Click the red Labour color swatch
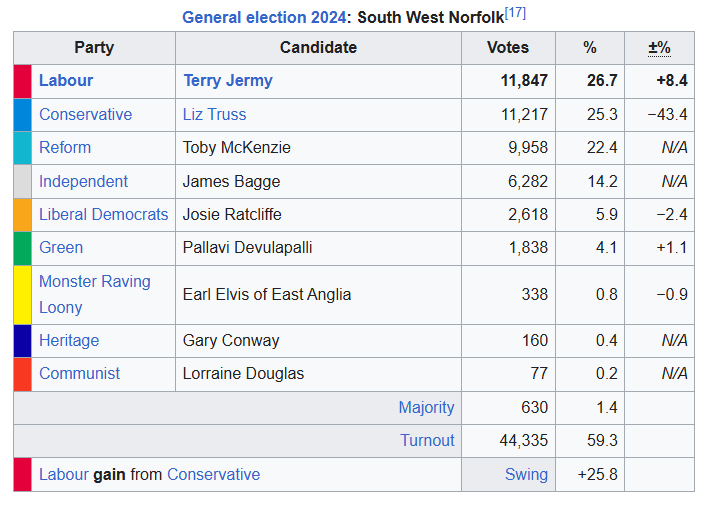Screen dimensions: 705x508 (x=22, y=81)
